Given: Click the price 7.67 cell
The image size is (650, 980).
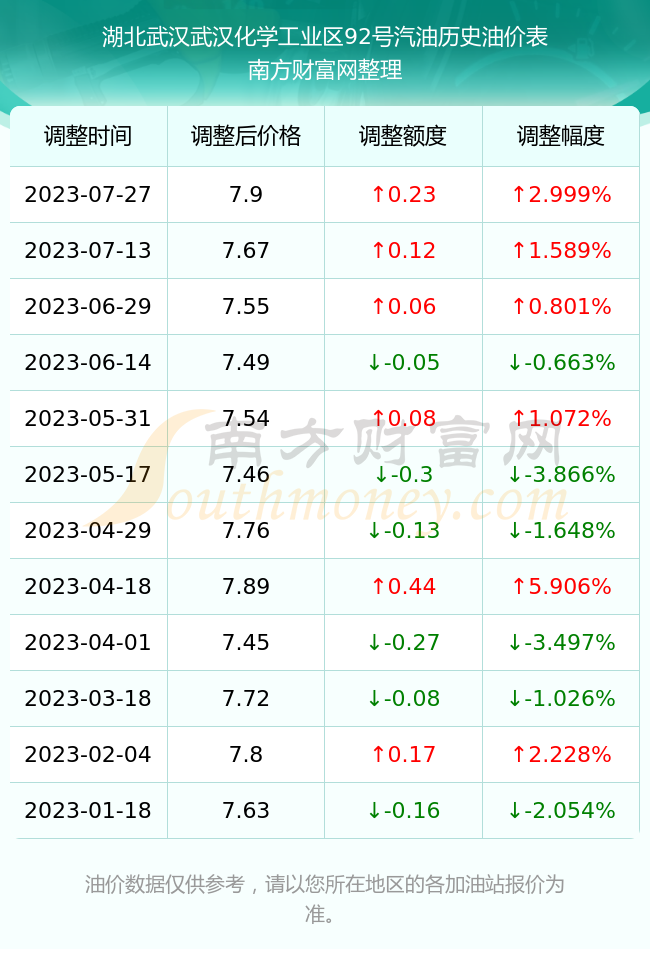Looking at the screenshot, I should click(246, 251).
